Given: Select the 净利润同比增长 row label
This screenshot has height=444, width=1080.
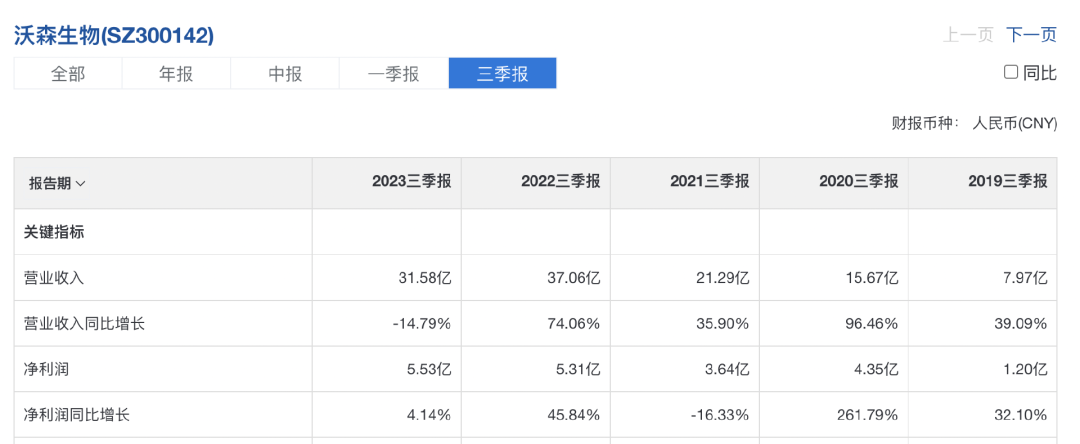Looking at the screenshot, I should [x=76, y=415].
